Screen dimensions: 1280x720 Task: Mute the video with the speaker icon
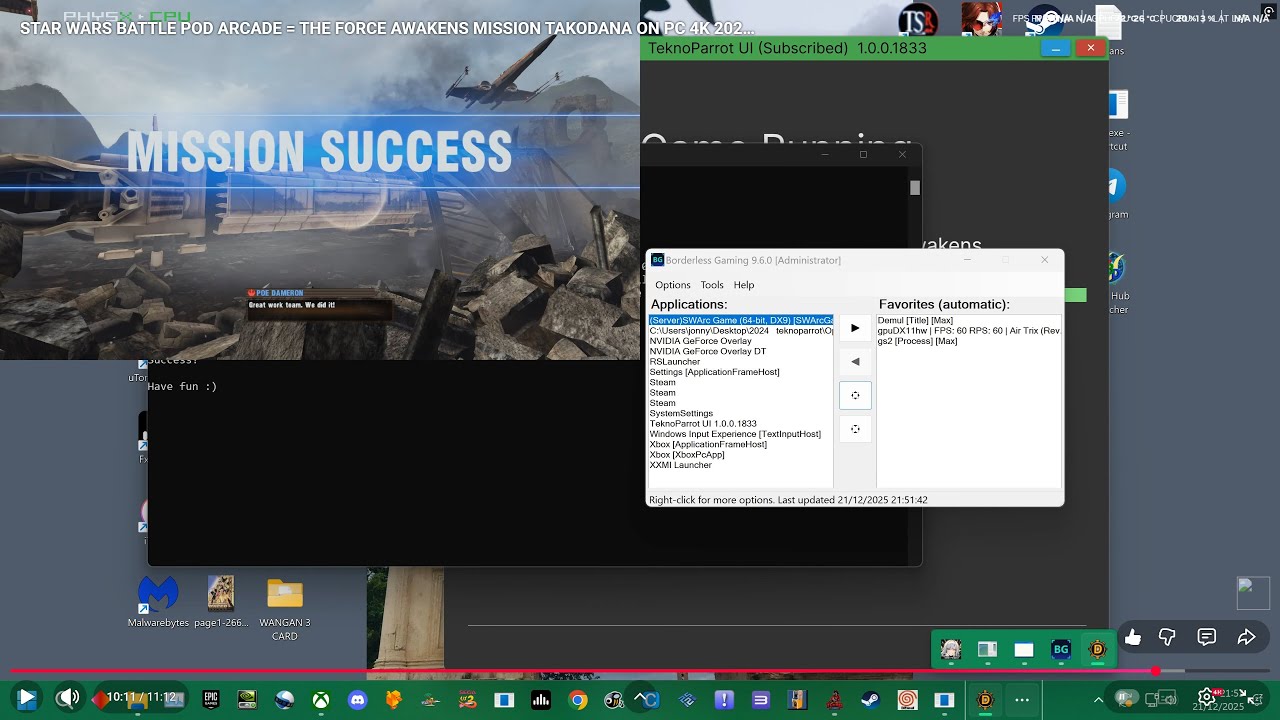(x=67, y=697)
